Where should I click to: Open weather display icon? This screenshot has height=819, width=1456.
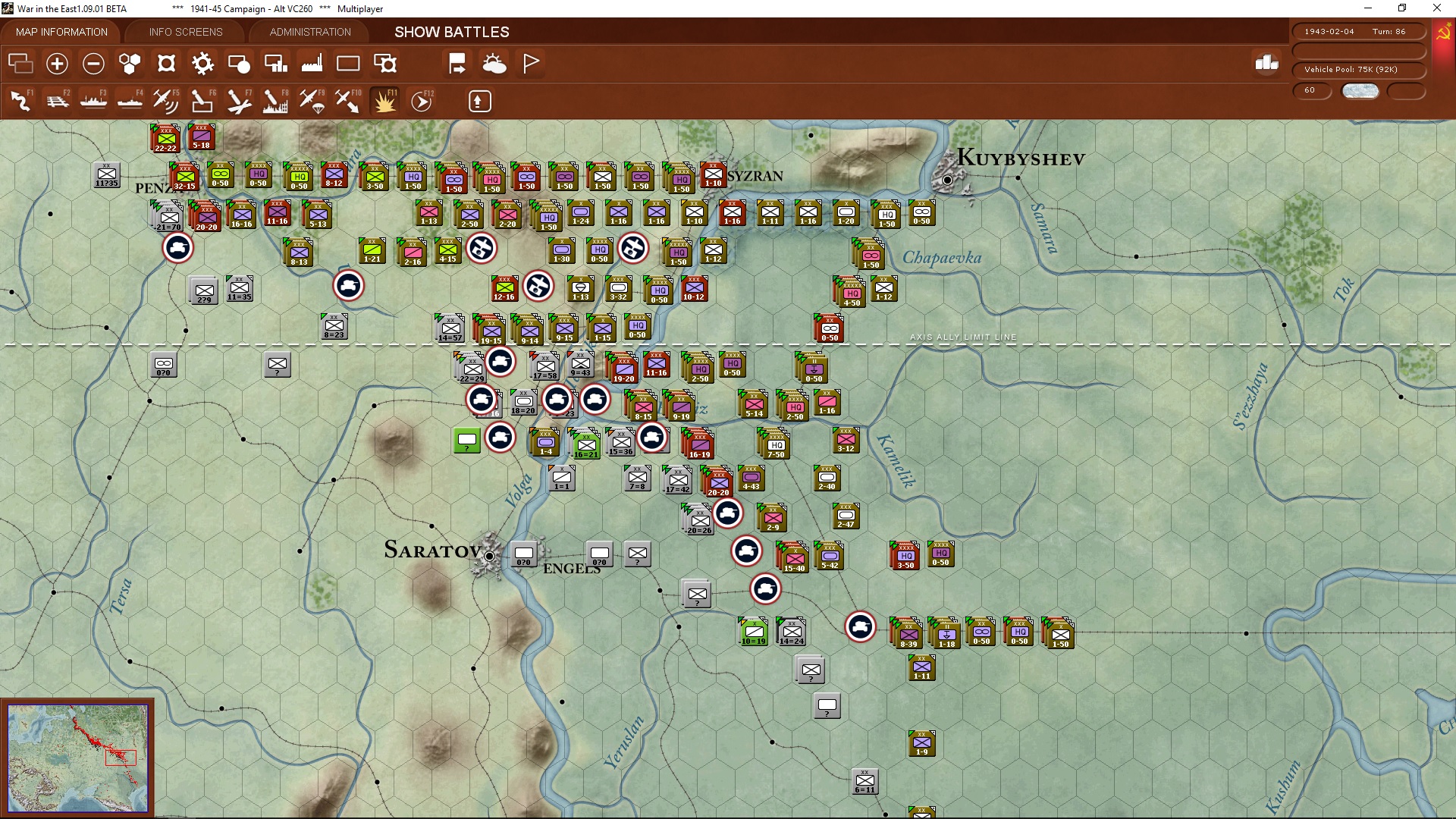pyautogui.click(x=494, y=64)
